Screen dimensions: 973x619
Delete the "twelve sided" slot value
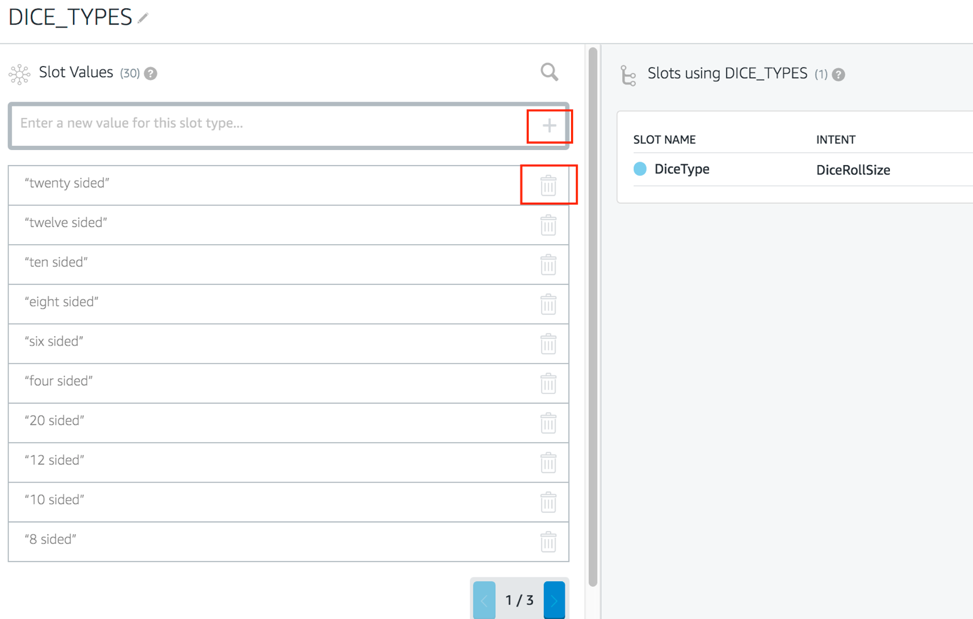(548, 224)
